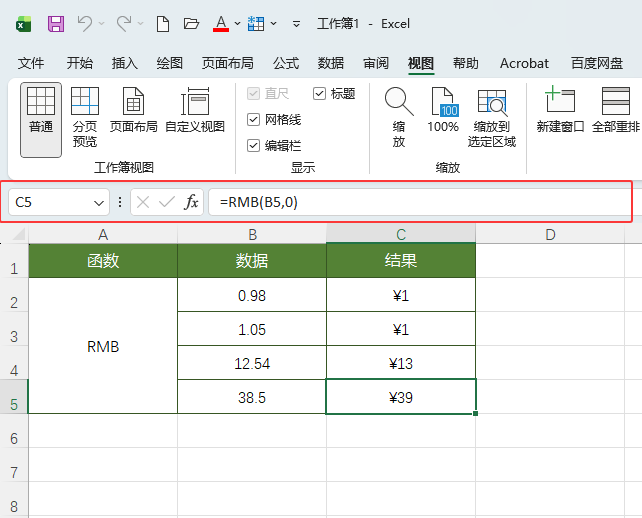Switch to the 页面布局 ribbon tab
This screenshot has height=518, width=642.
[228, 63]
